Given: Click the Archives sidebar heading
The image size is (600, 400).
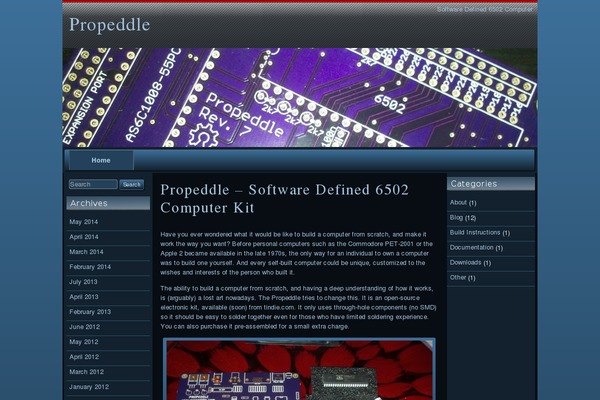Looking at the screenshot, I should [108, 203].
